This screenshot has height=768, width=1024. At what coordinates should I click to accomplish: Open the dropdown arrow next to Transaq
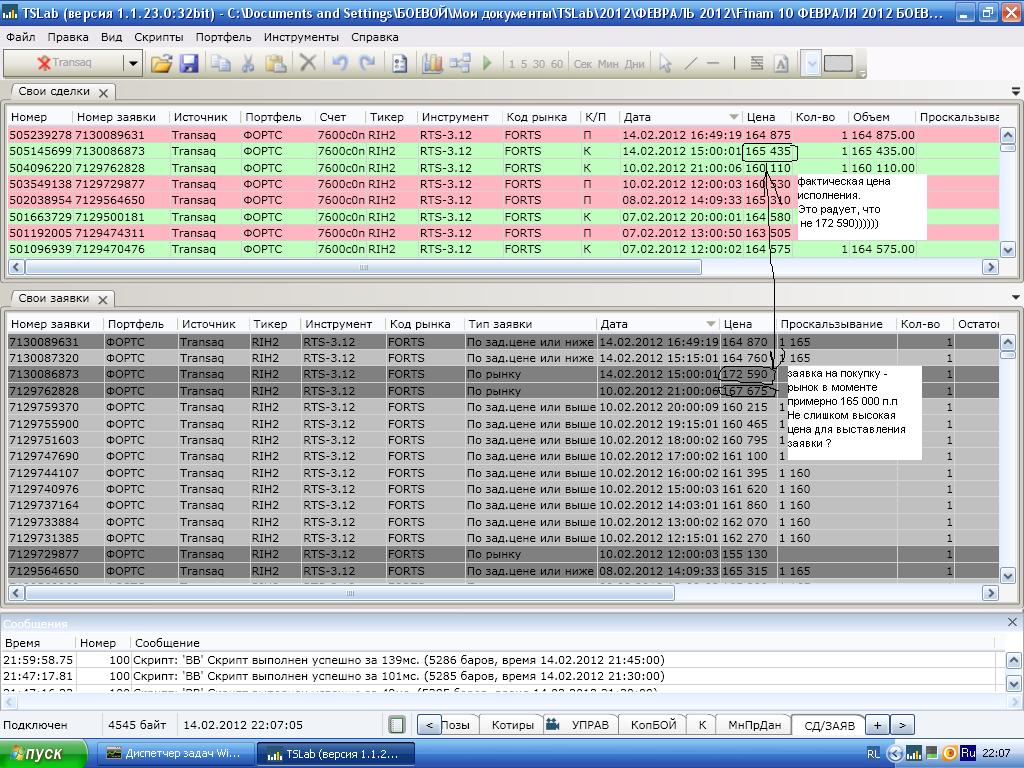(132, 63)
